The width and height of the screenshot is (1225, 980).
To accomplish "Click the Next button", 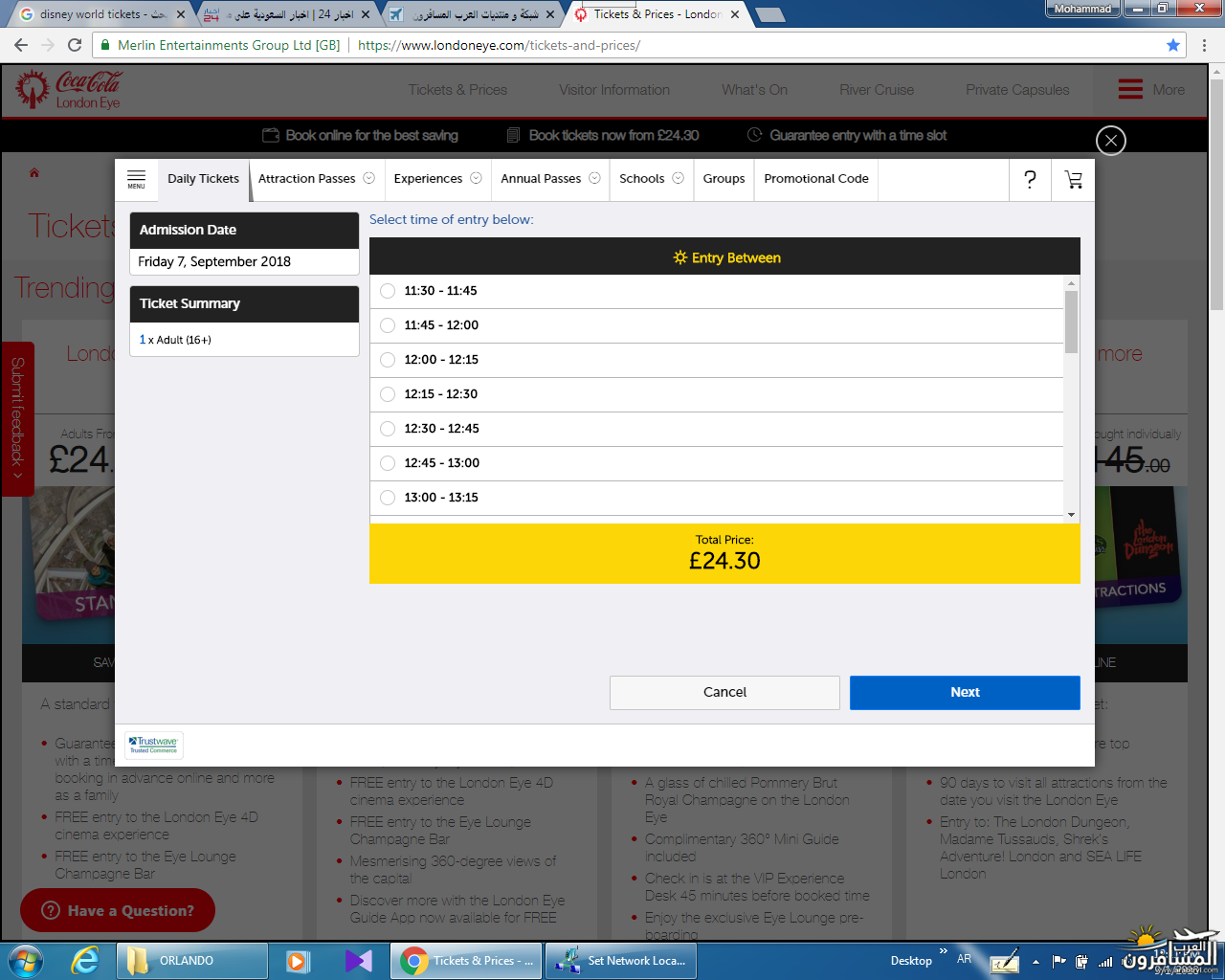I will [x=965, y=693].
